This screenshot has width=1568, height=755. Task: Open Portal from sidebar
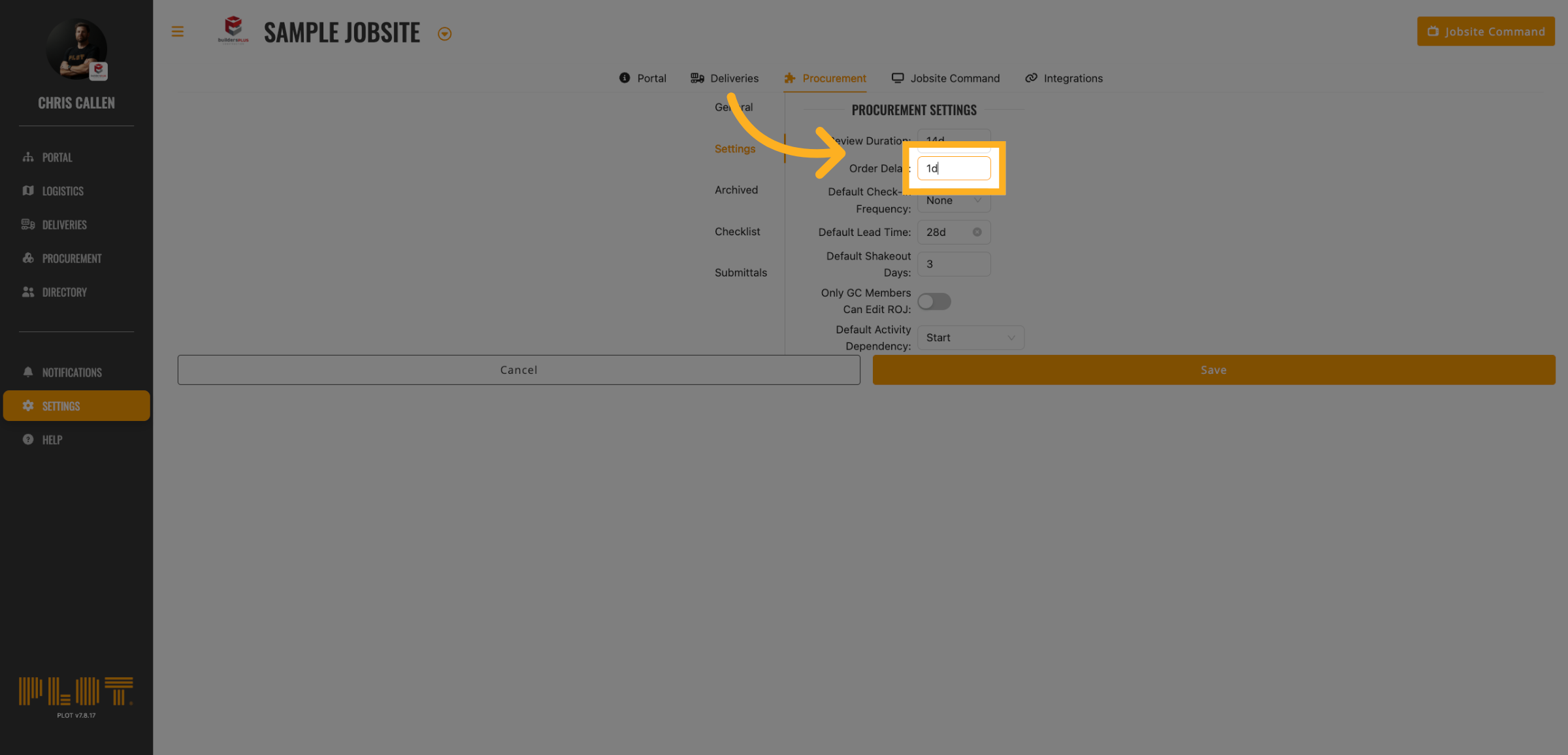point(57,158)
